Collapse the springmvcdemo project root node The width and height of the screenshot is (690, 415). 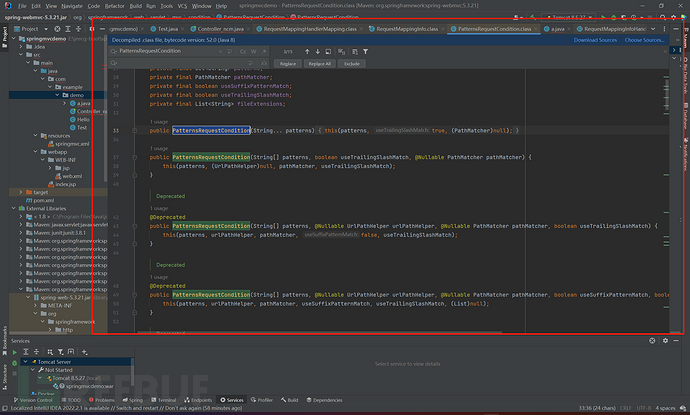pos(14,39)
